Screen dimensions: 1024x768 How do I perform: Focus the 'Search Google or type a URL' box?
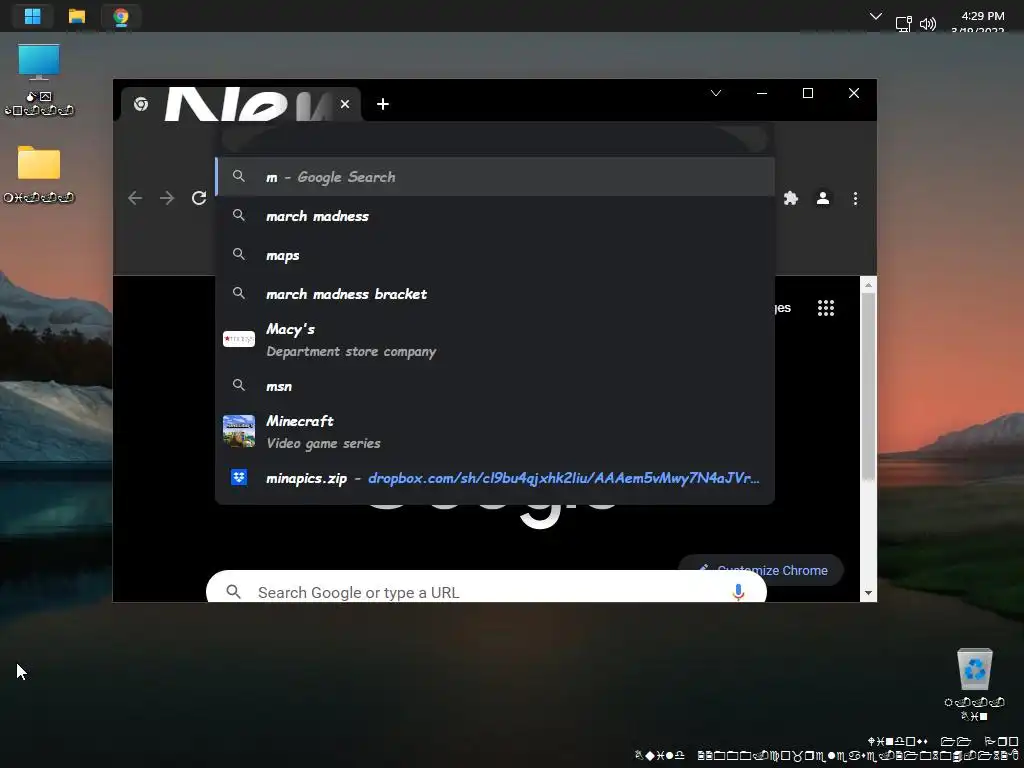pyautogui.click(x=486, y=586)
